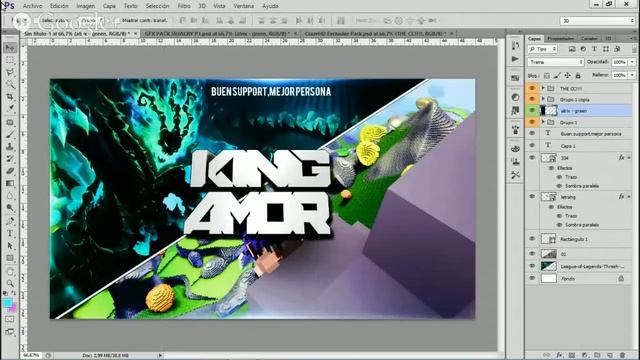640x360 pixels.
Task: Expand the 'Grupo 1' group arrow
Action: pyautogui.click(x=543, y=122)
